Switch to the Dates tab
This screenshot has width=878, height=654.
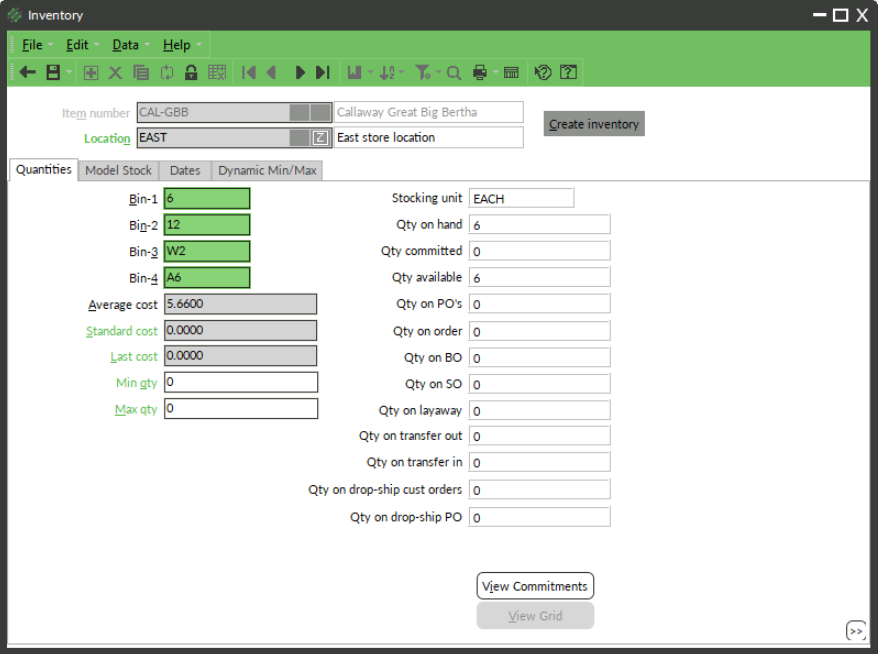185,170
